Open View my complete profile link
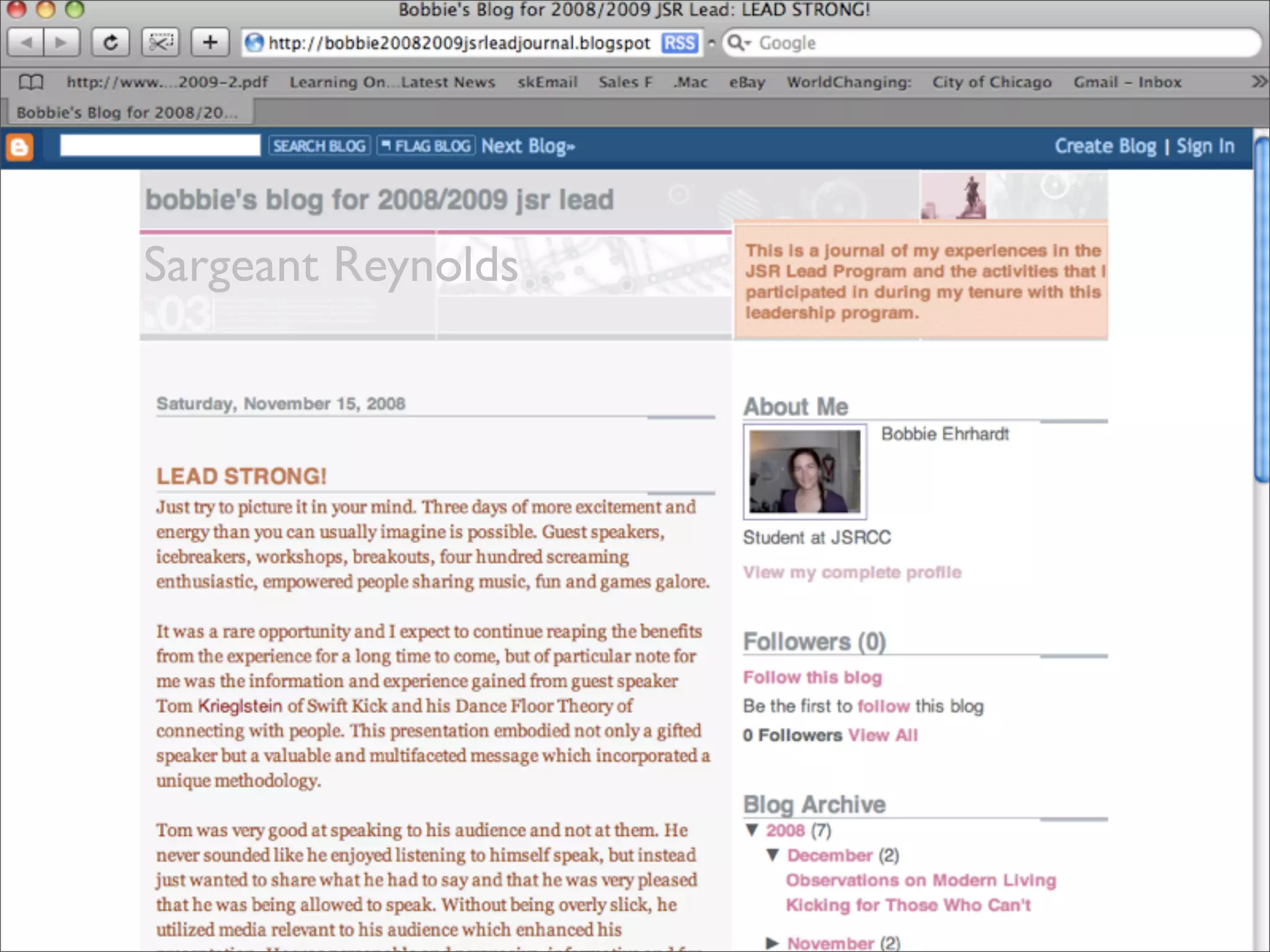The width and height of the screenshot is (1270, 952). point(852,572)
